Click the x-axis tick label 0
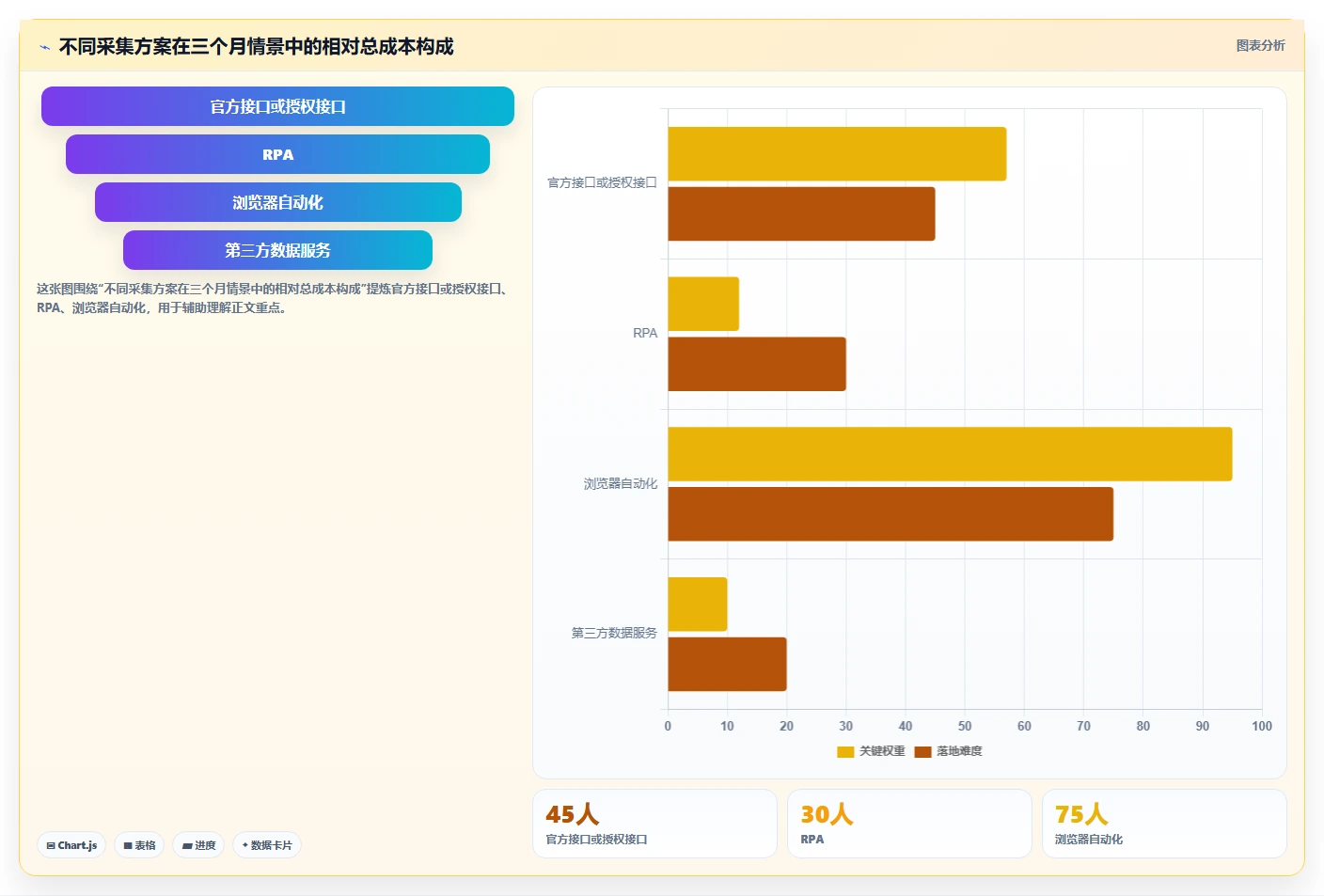 668,726
